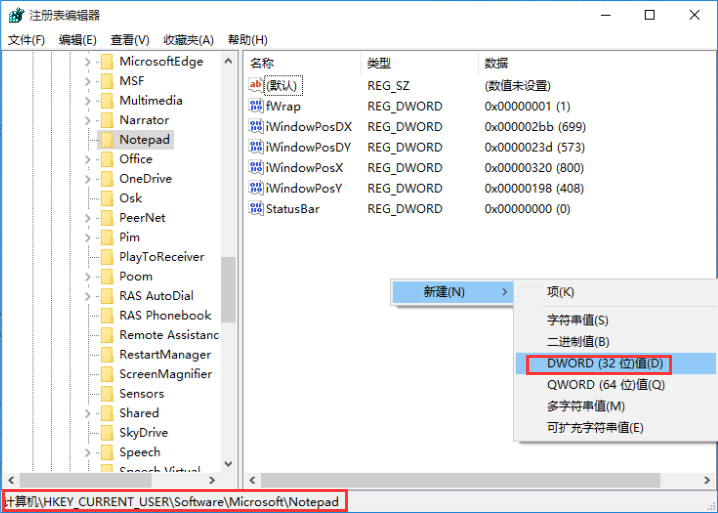
Task: Click the DWORD icon next to iWindowPosY
Action: [256, 188]
